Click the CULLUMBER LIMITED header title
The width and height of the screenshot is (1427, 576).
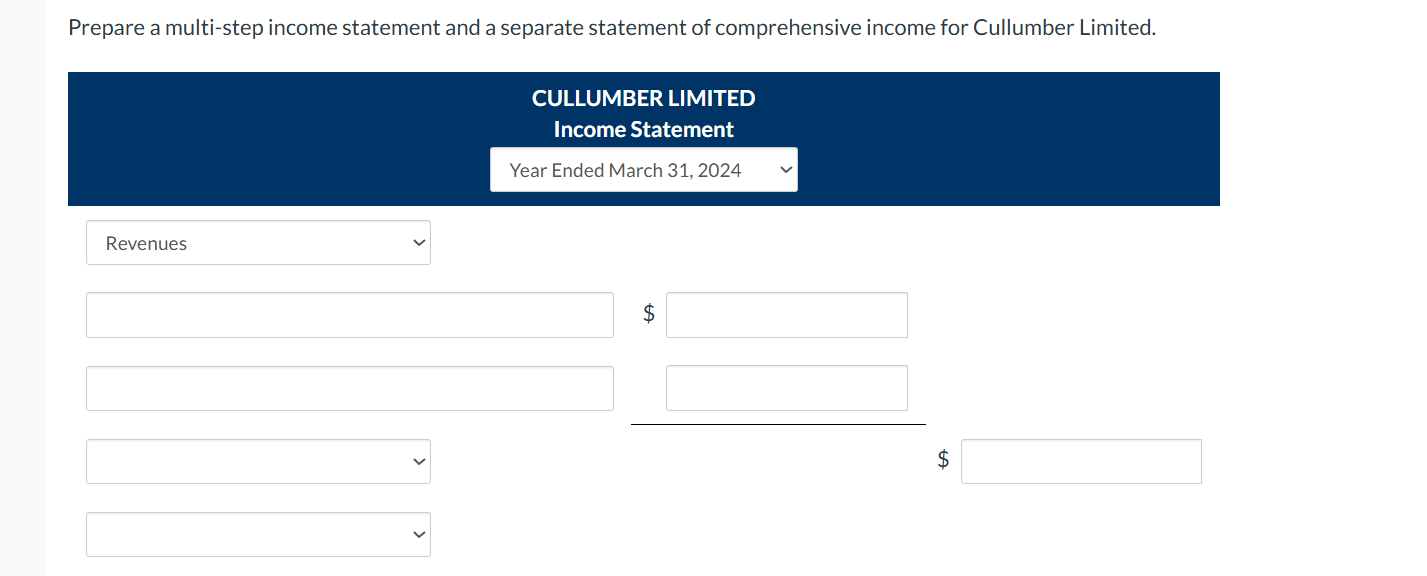pos(643,97)
